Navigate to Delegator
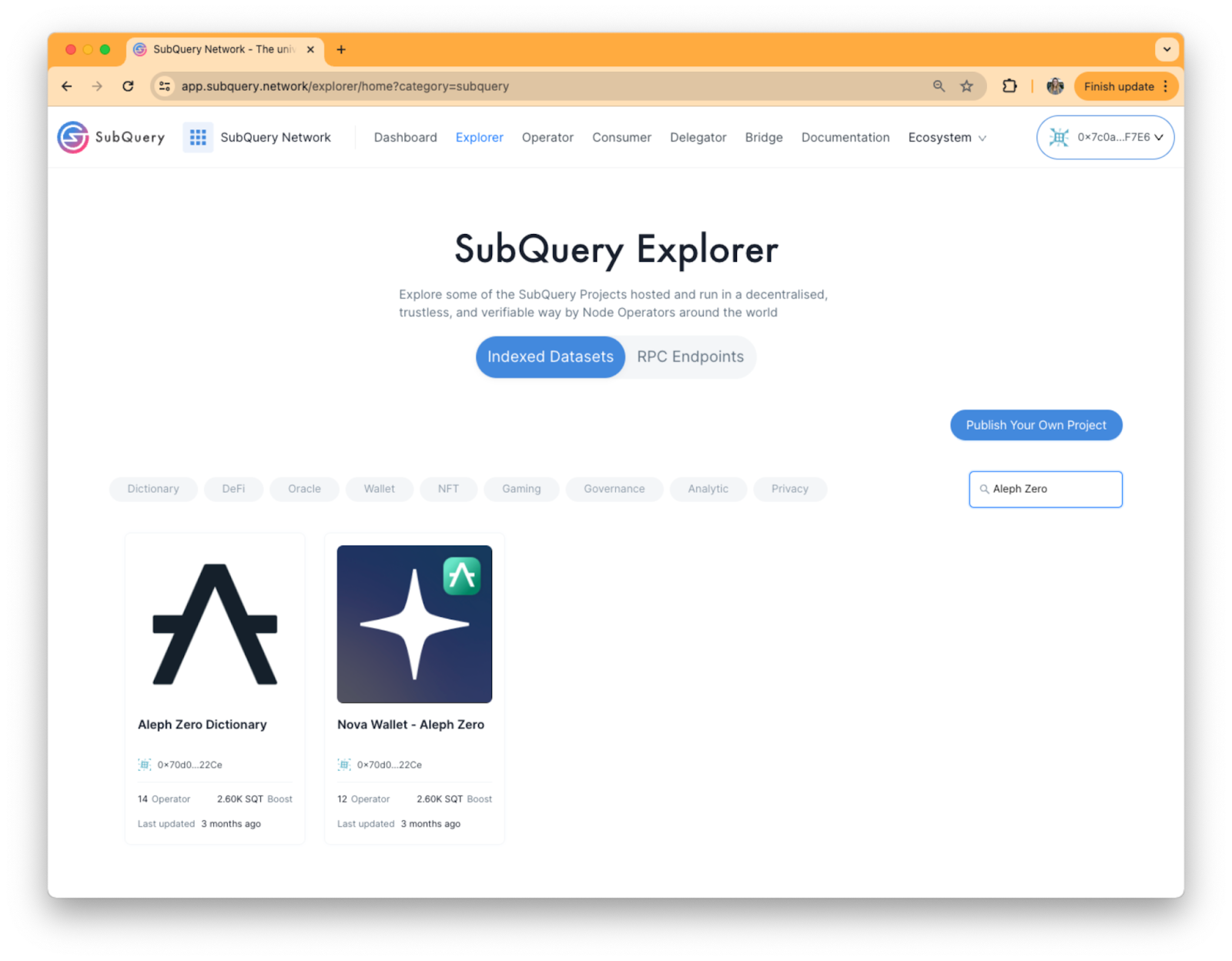The image size is (1232, 961). coord(698,137)
